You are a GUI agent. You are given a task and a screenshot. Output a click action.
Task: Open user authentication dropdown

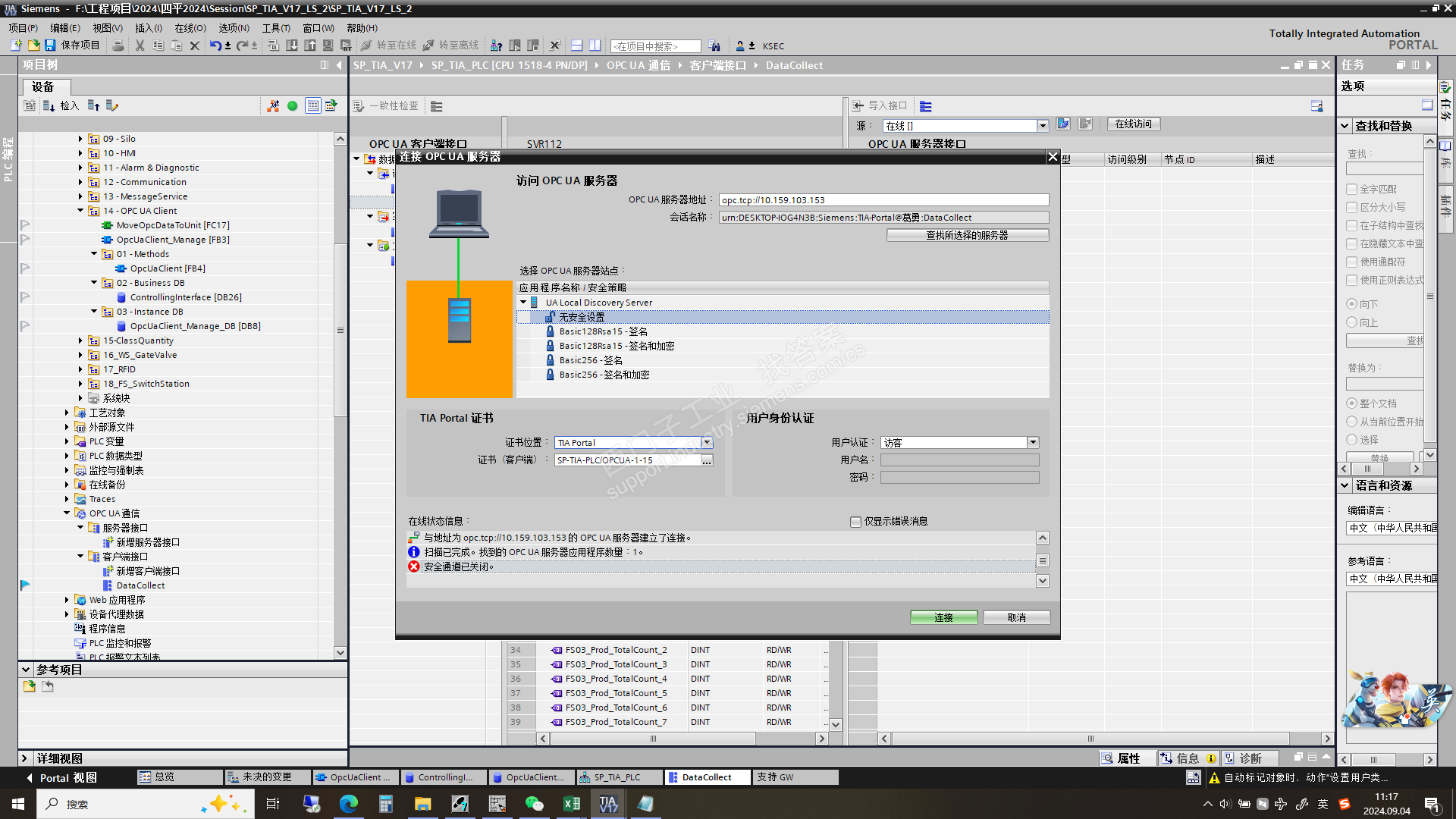[1033, 443]
